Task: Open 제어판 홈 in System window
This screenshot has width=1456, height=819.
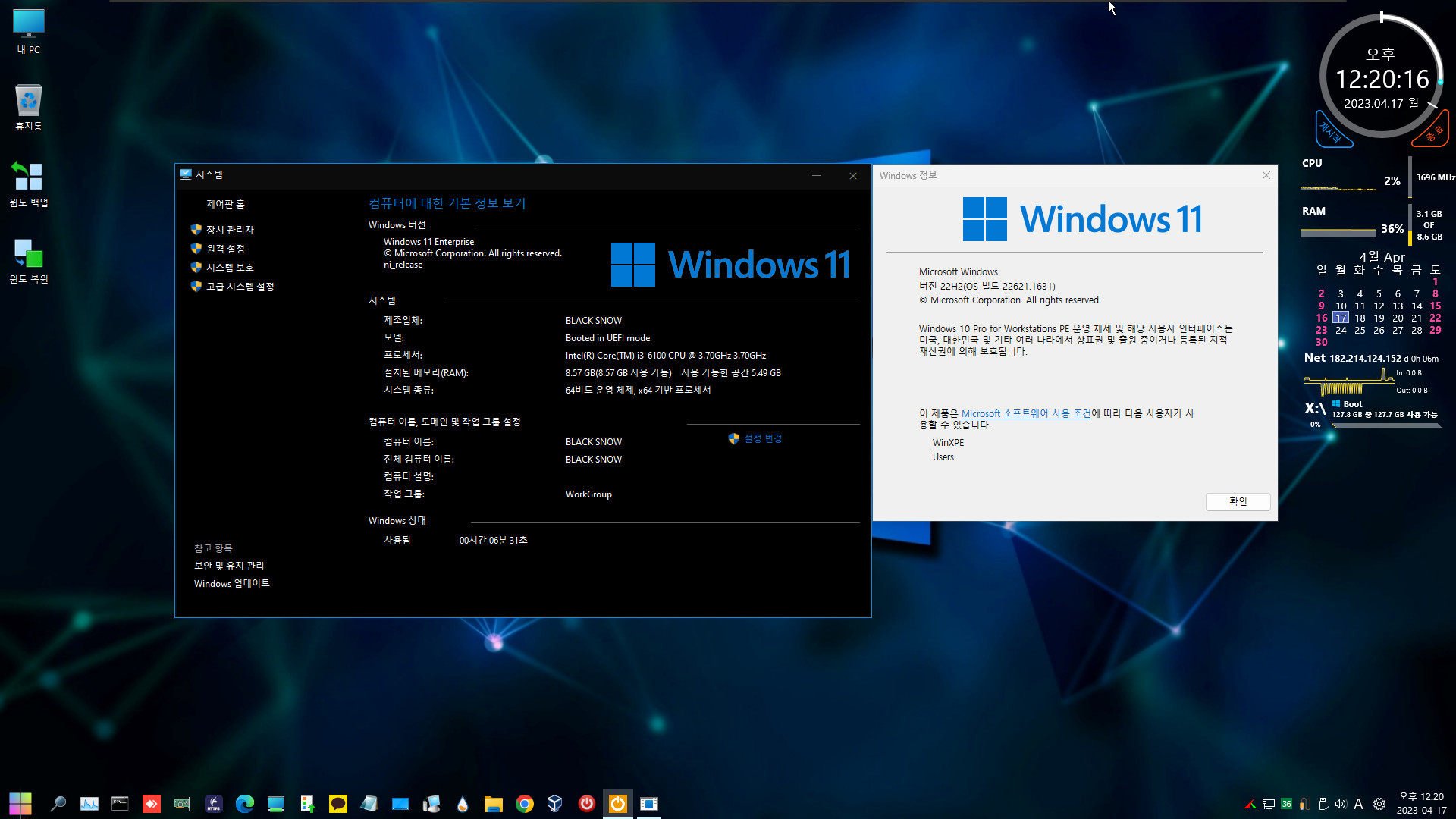Action: pyautogui.click(x=225, y=204)
